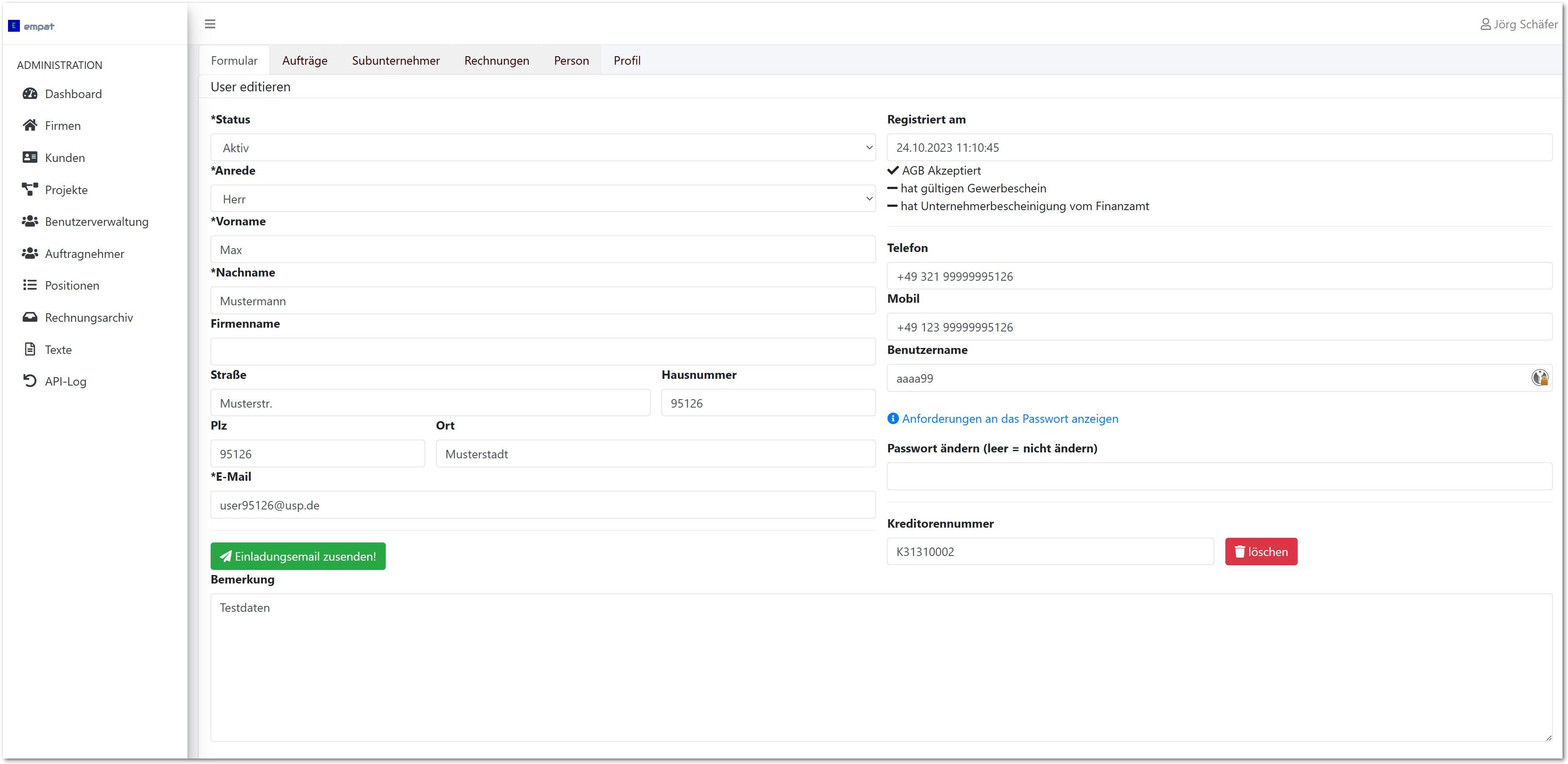The image size is (1568, 764).
Task: Open the Status dropdown showing Aktiv
Action: (542, 148)
